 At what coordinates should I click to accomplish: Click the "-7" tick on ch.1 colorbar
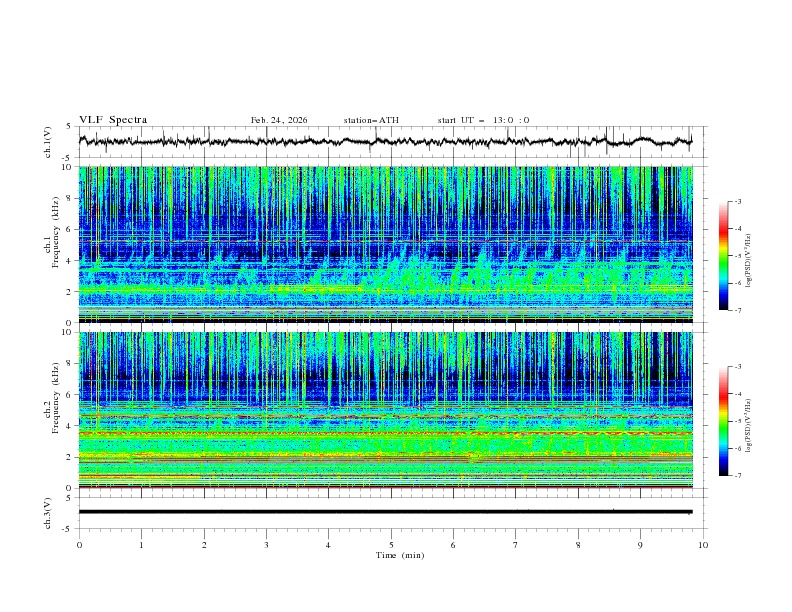point(737,310)
